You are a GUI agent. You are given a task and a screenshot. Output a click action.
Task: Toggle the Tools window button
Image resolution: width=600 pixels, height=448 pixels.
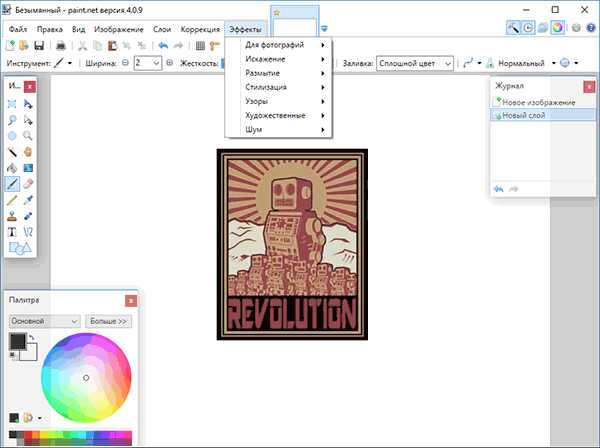(x=513, y=27)
